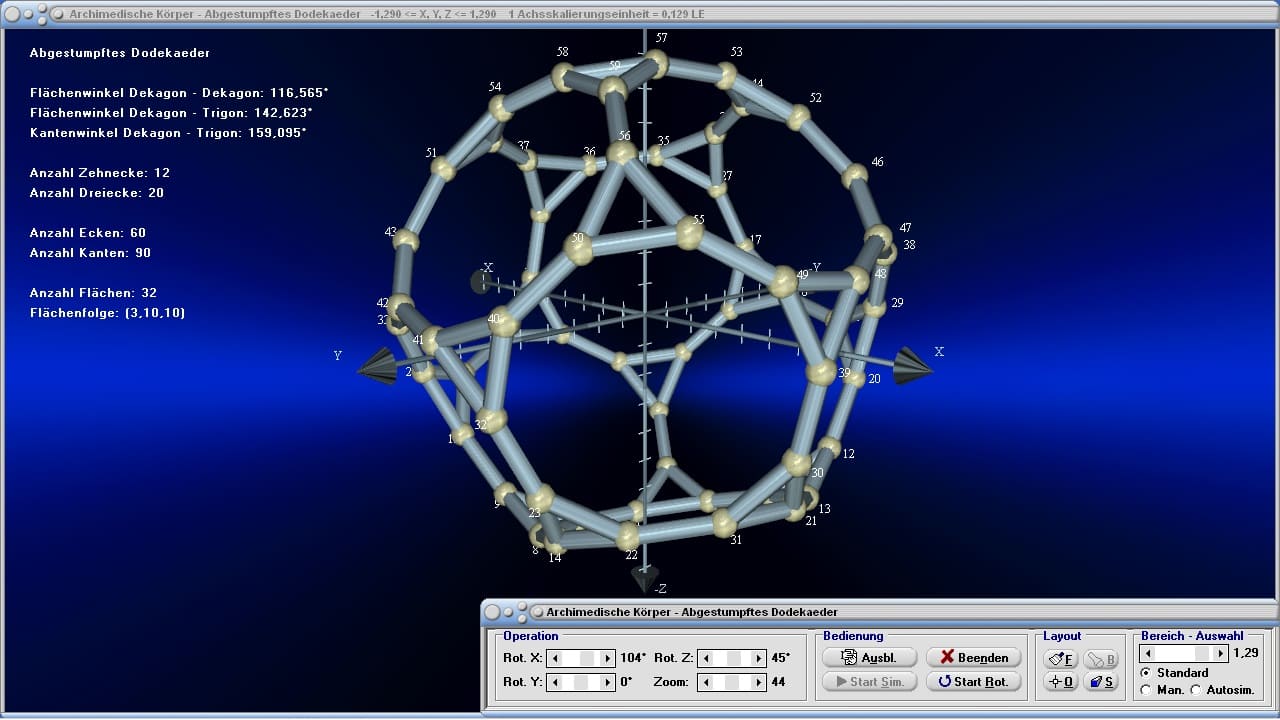
Task: Click the Layout S button with cube
Action: coord(1101,682)
